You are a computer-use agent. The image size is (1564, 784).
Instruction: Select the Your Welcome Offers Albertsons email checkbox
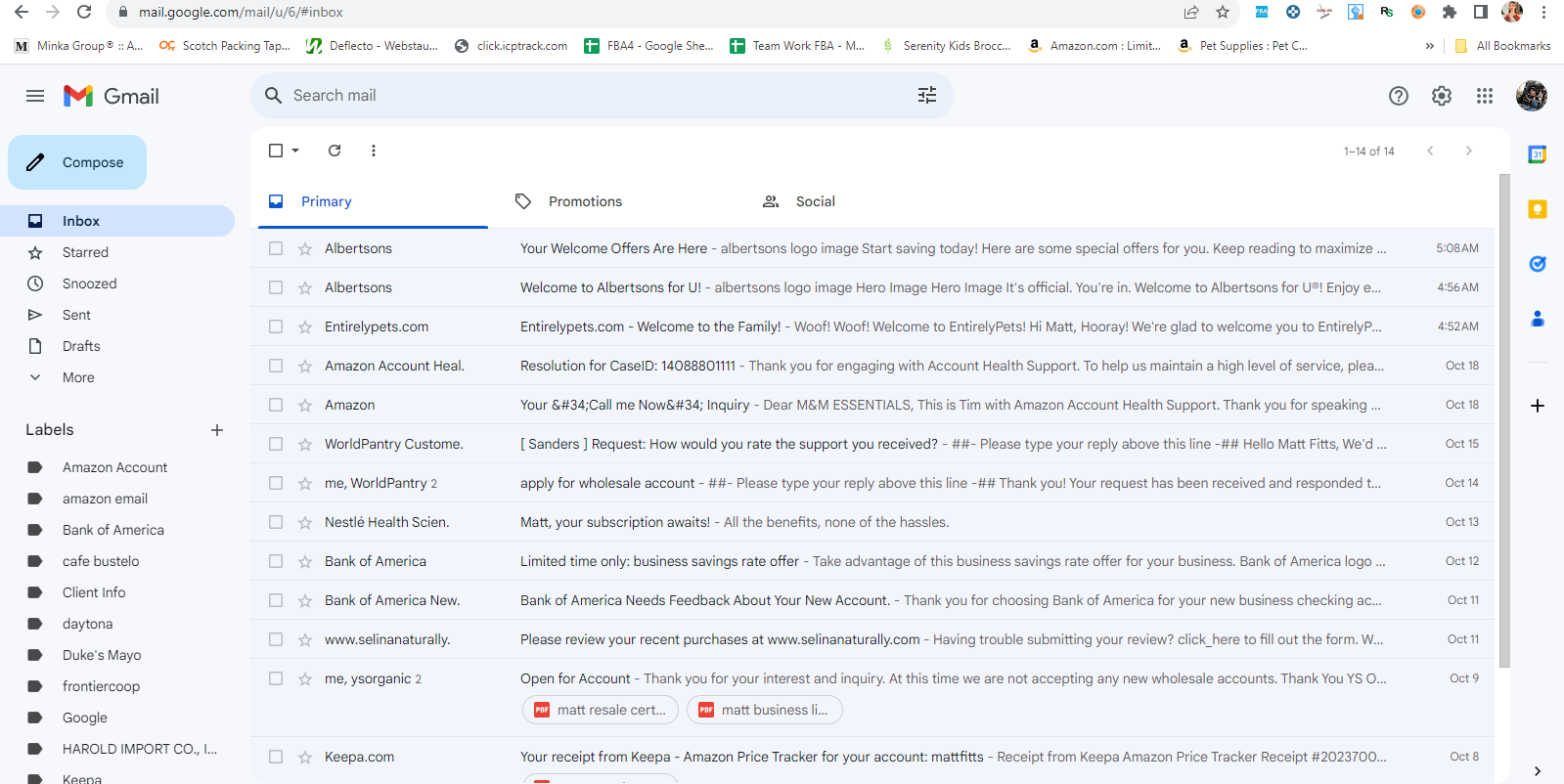[276, 248]
